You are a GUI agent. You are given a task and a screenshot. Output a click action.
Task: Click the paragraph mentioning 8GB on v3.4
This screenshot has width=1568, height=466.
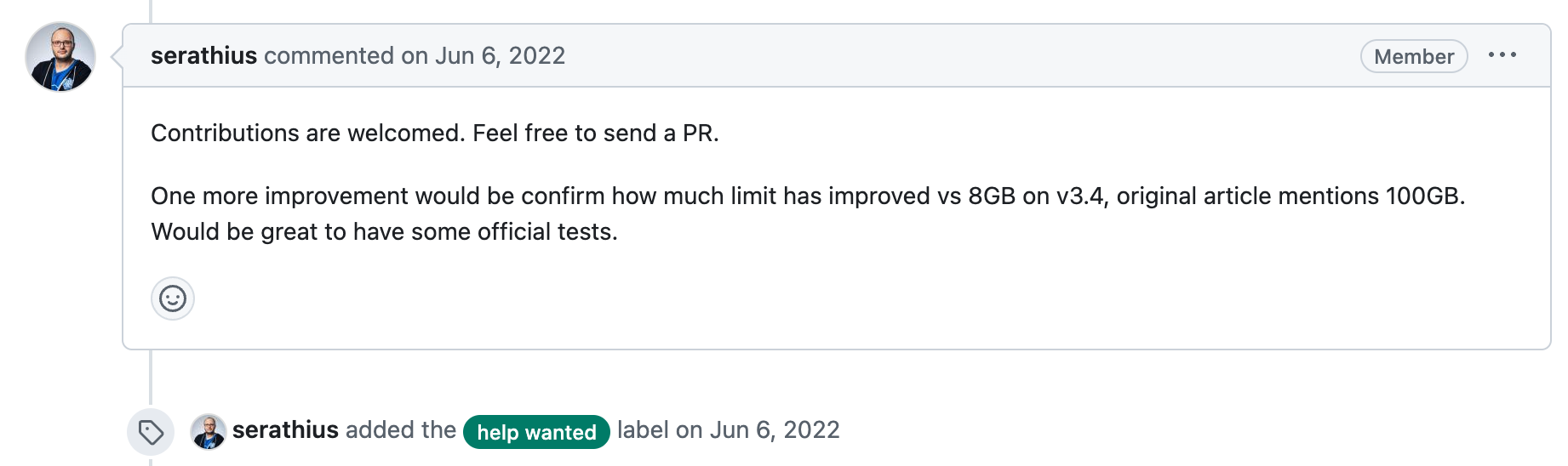tap(808, 213)
